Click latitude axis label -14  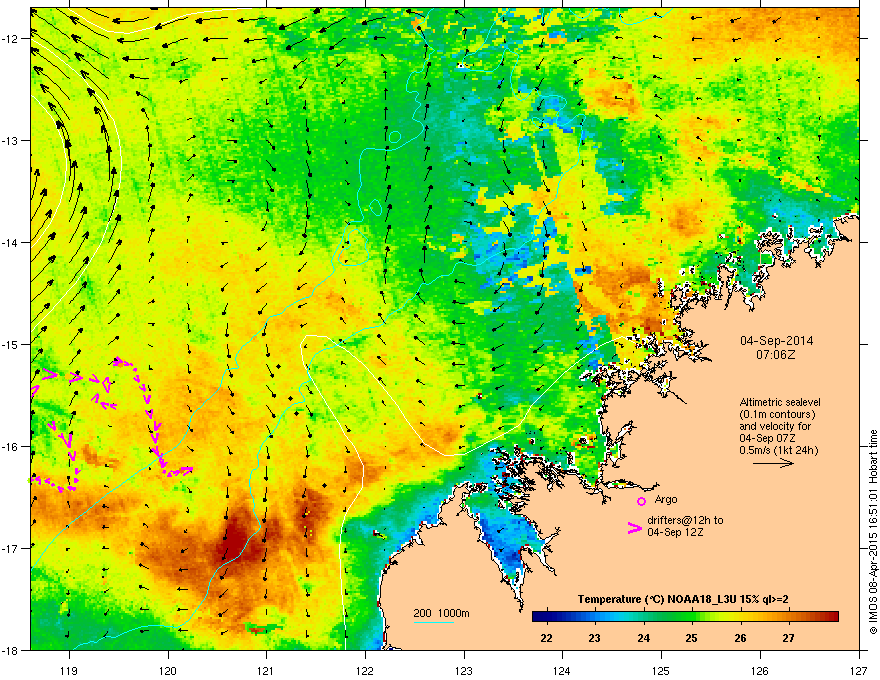pos(11,242)
